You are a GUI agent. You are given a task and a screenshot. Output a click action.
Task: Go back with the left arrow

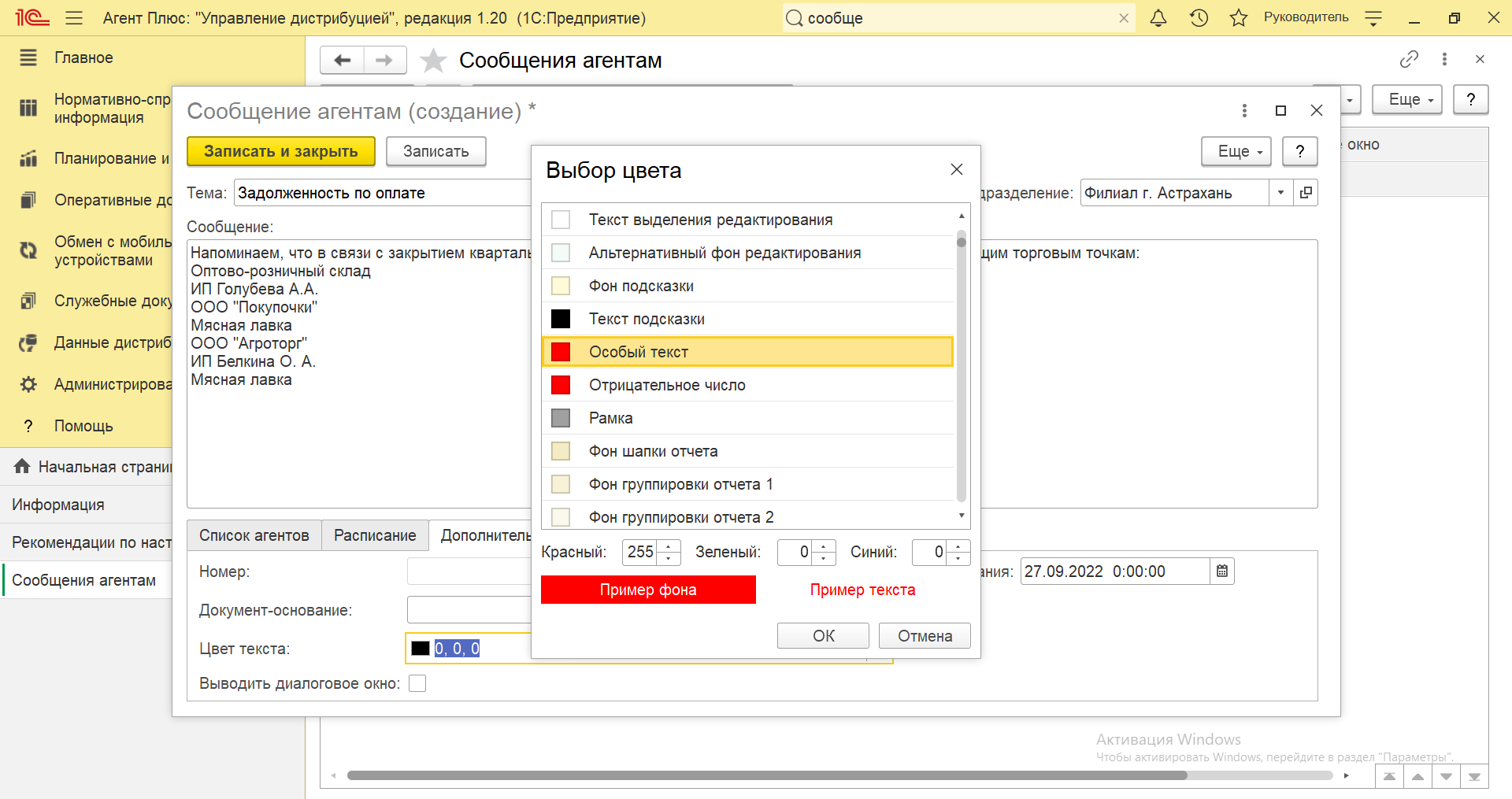pyautogui.click(x=342, y=60)
